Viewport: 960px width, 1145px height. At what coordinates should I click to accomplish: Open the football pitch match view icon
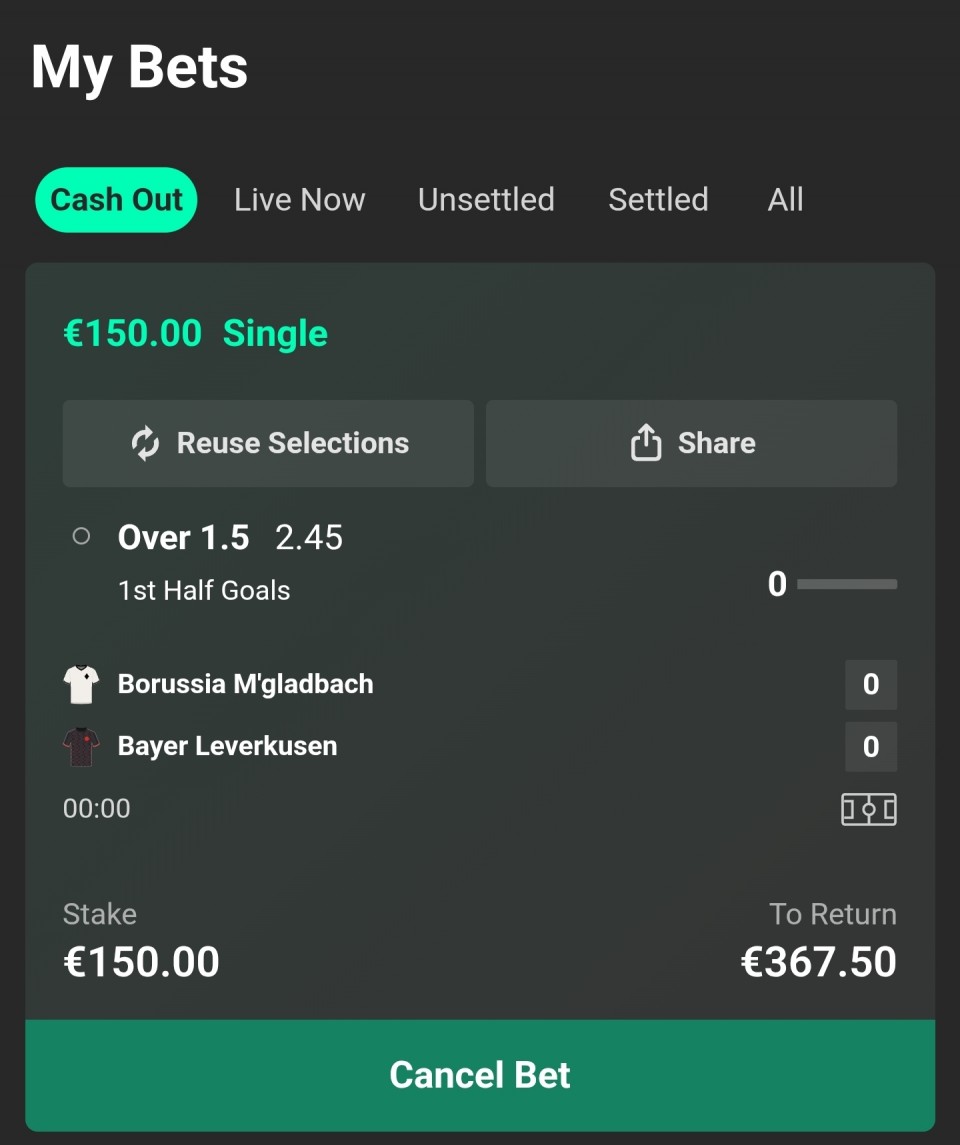(x=868, y=809)
